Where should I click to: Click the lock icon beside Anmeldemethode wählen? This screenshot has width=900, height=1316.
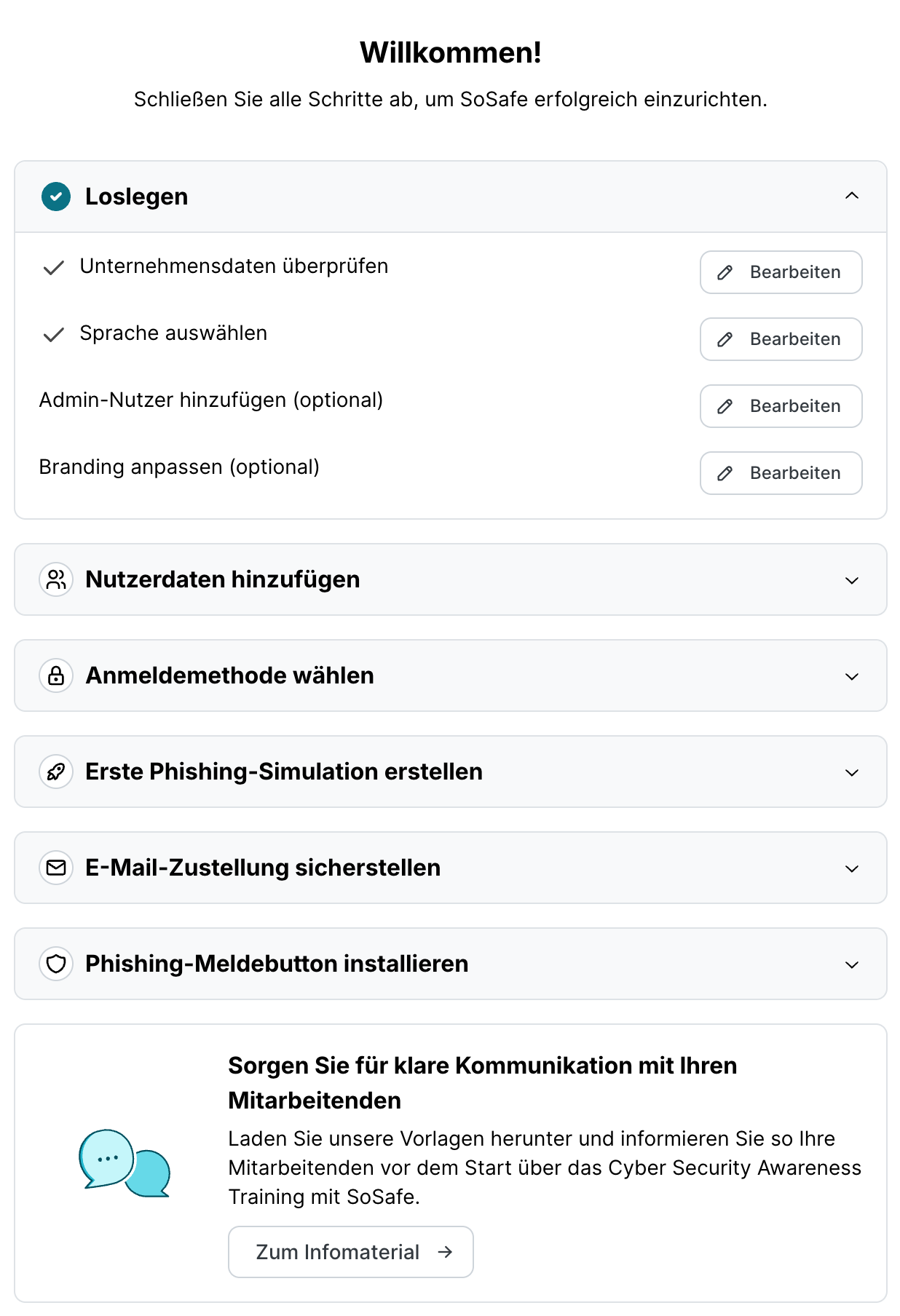[x=56, y=675]
